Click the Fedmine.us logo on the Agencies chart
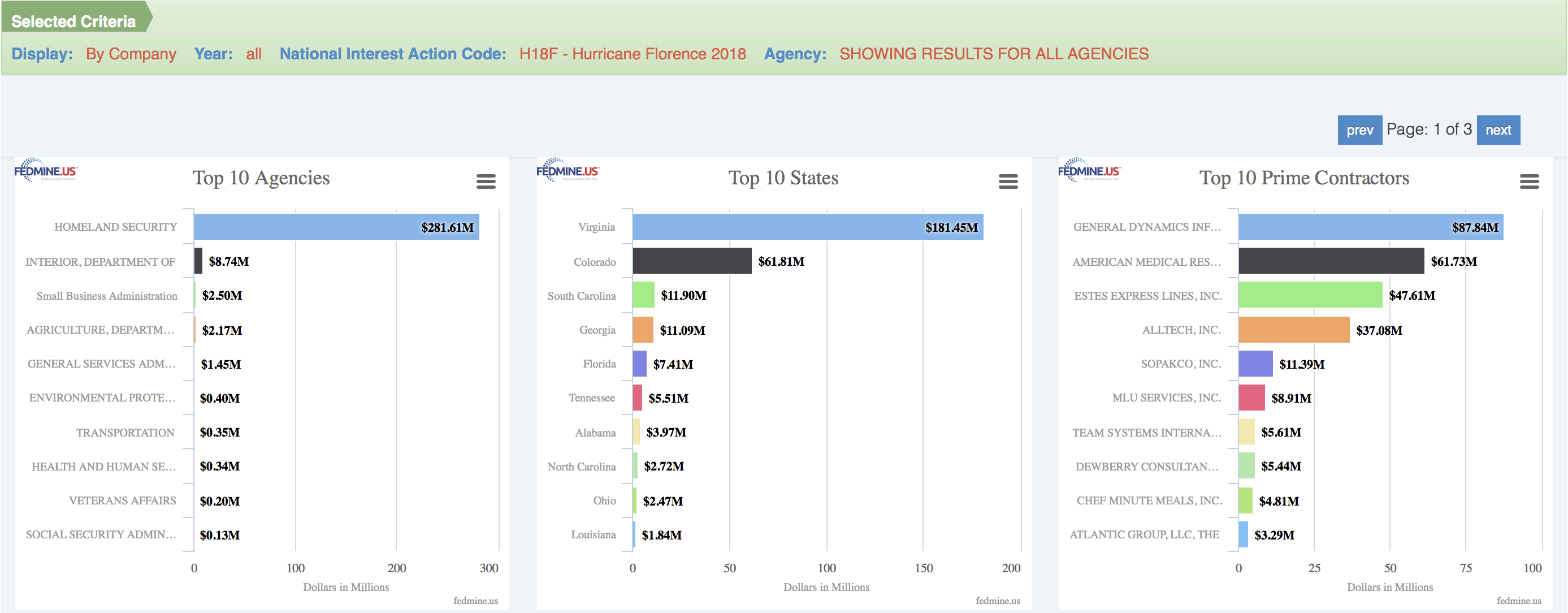The width and height of the screenshot is (1568, 613). tap(45, 170)
